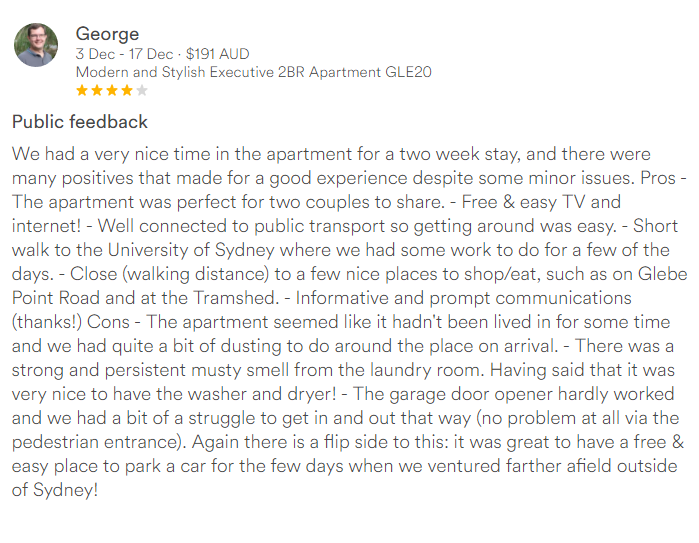Click the fourth gold rating star
Image resolution: width=699 pixels, height=543 pixels.
click(x=127, y=90)
